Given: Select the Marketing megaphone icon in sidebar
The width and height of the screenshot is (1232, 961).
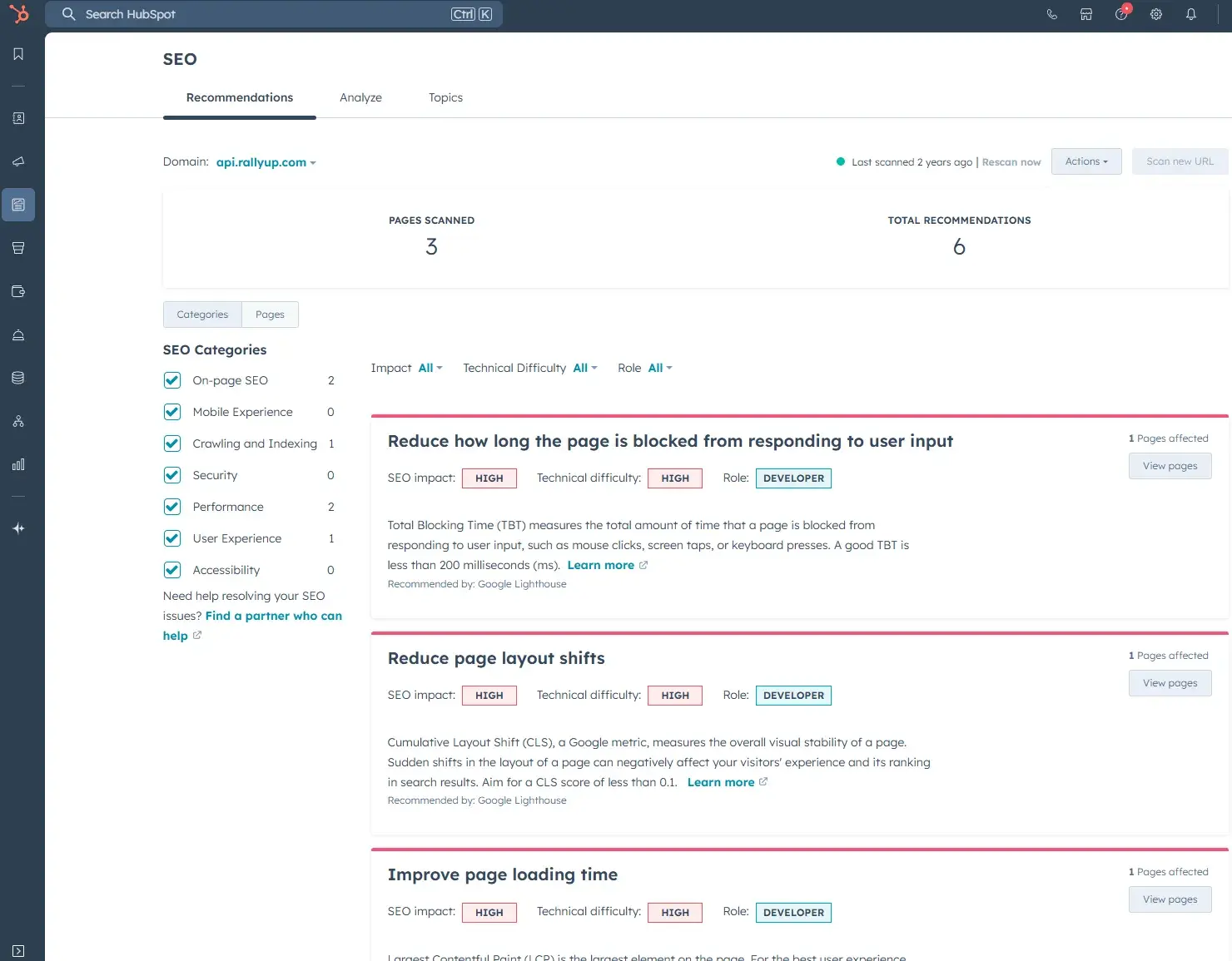Looking at the screenshot, I should [17, 161].
